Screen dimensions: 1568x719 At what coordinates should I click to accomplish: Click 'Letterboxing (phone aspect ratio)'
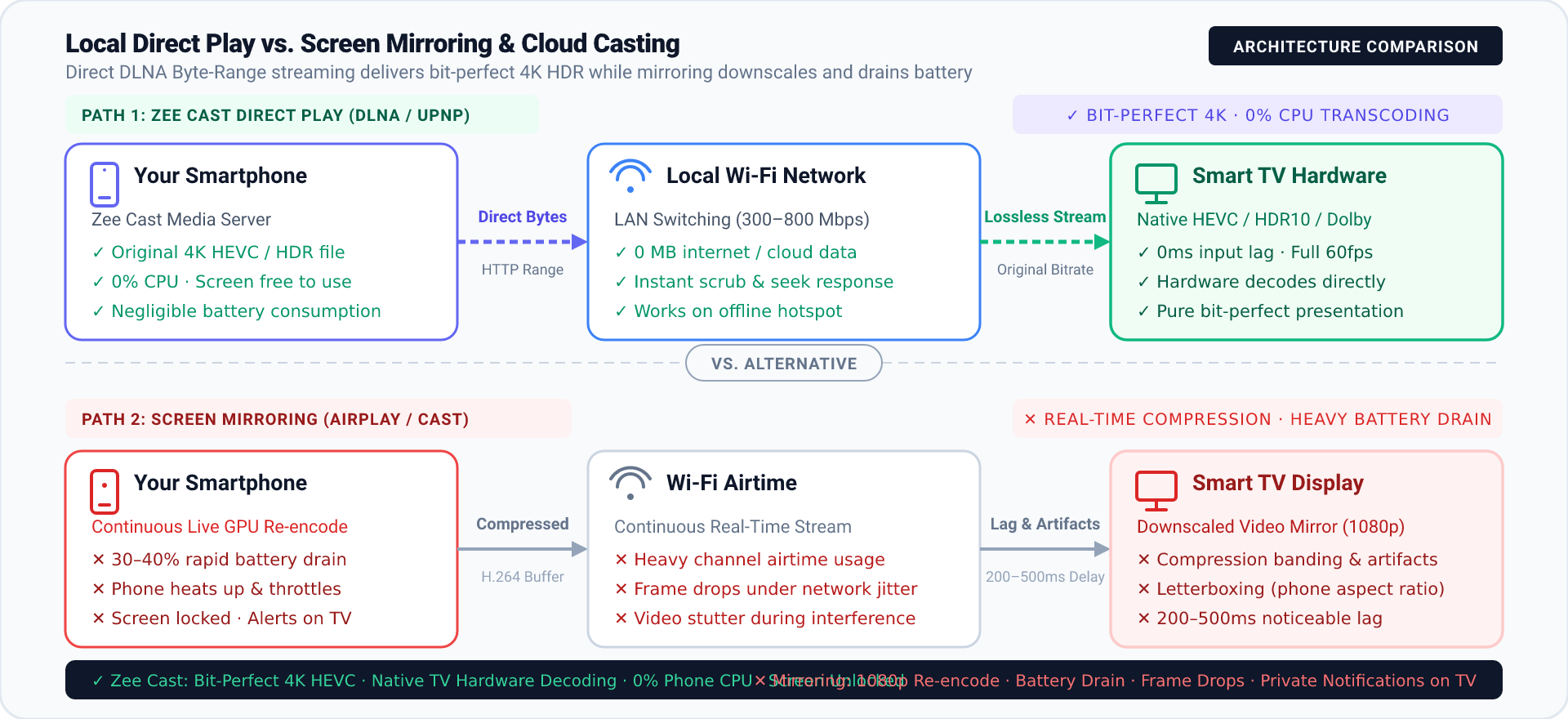click(x=1290, y=589)
